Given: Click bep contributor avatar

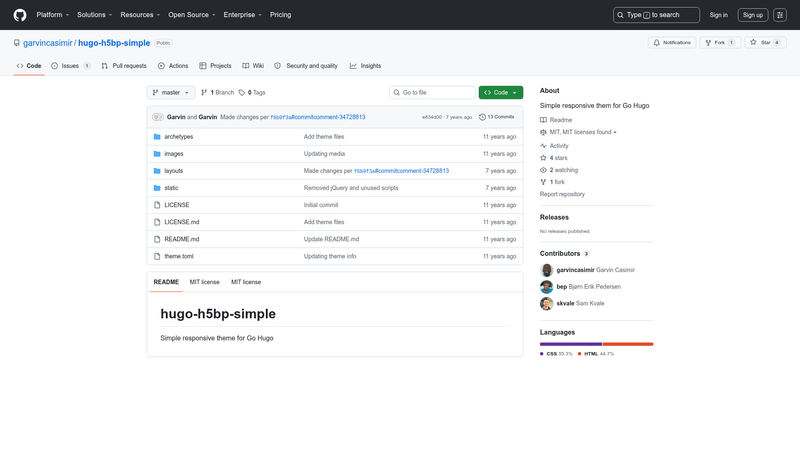Looking at the screenshot, I should pyautogui.click(x=546, y=287).
